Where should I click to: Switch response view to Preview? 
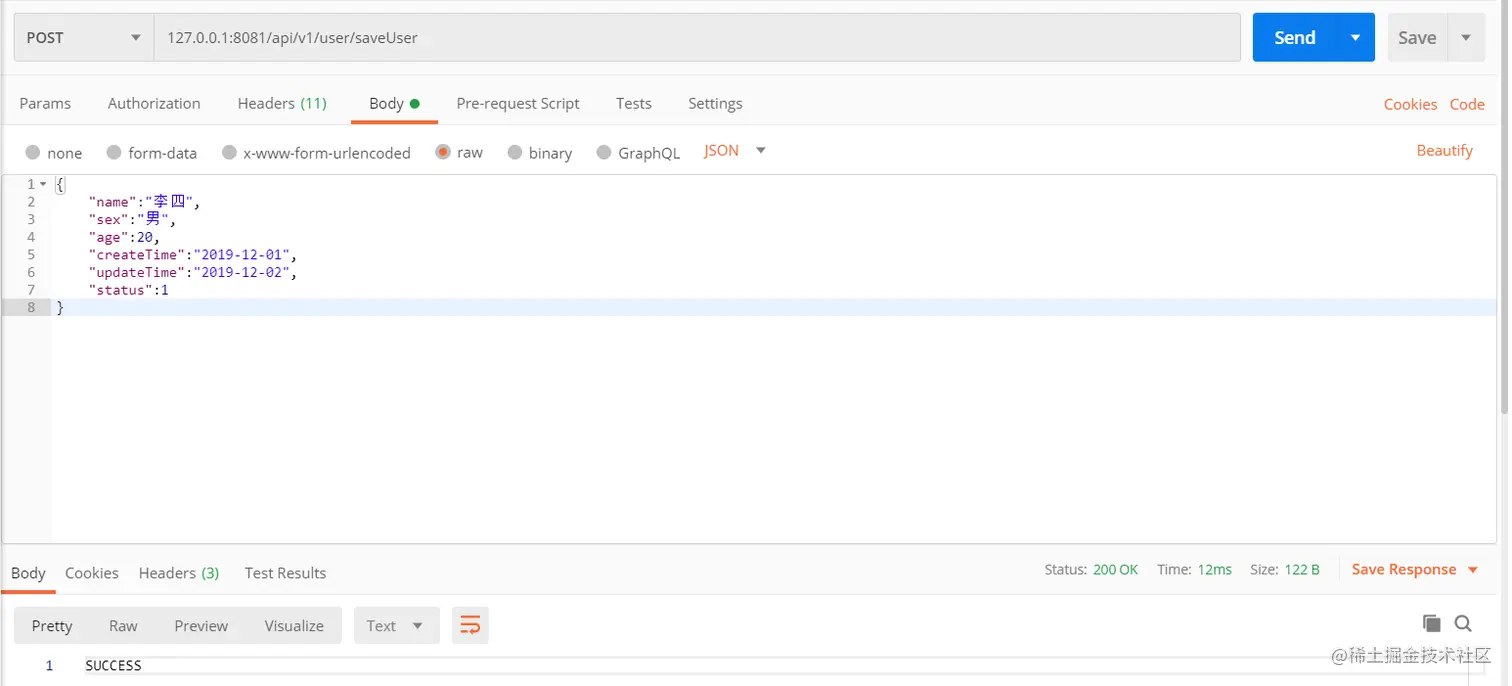(201, 625)
